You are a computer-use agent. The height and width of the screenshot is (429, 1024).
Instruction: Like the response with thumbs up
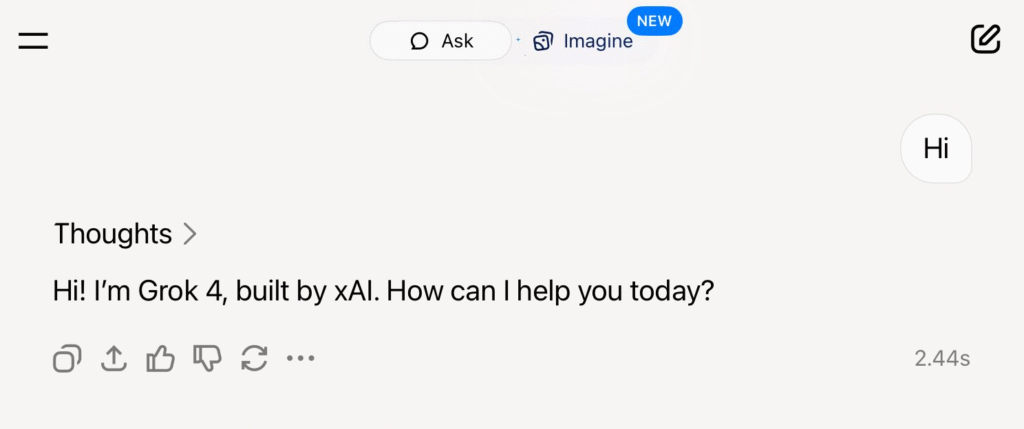coord(160,358)
